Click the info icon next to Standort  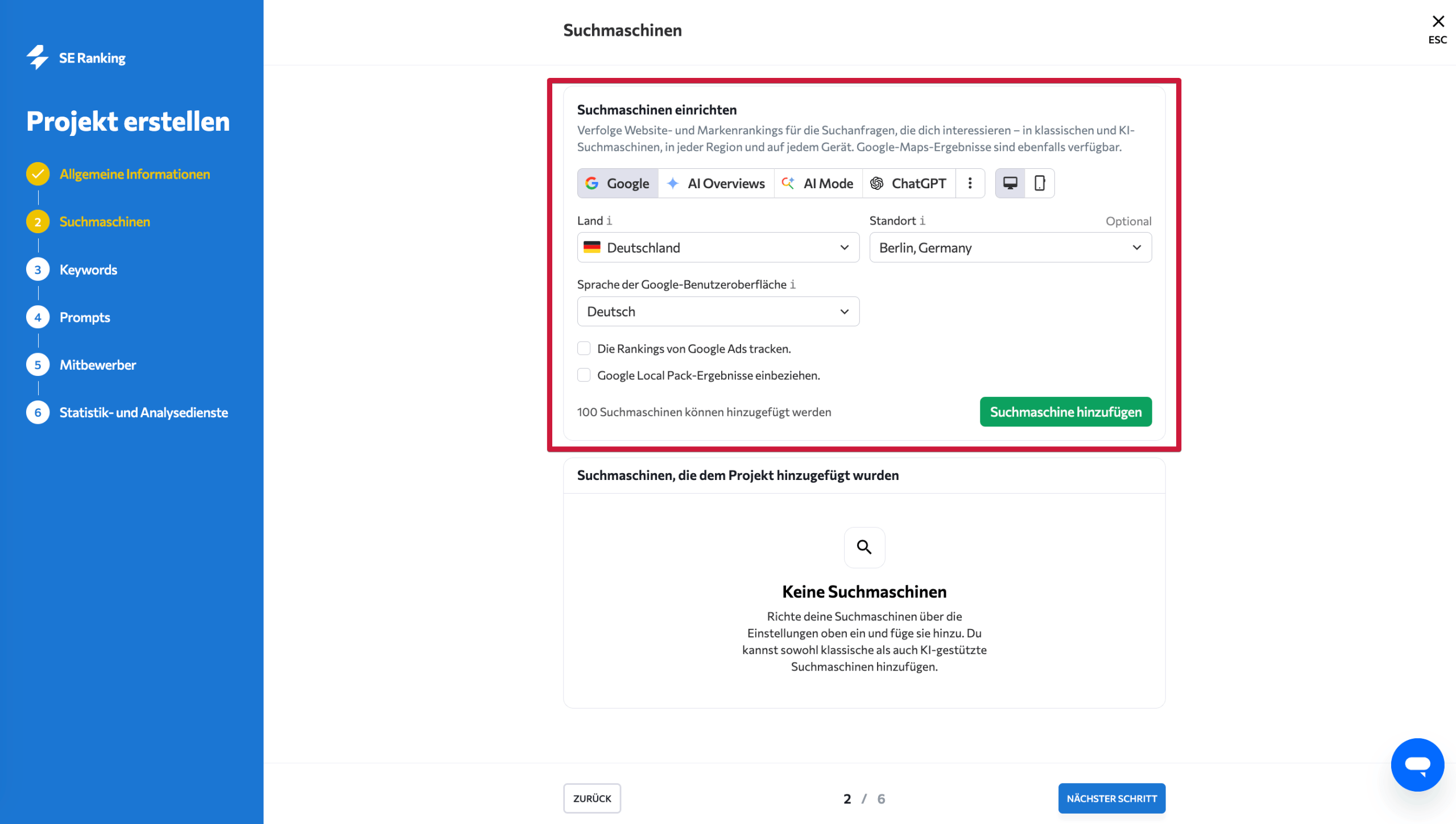coord(923,221)
